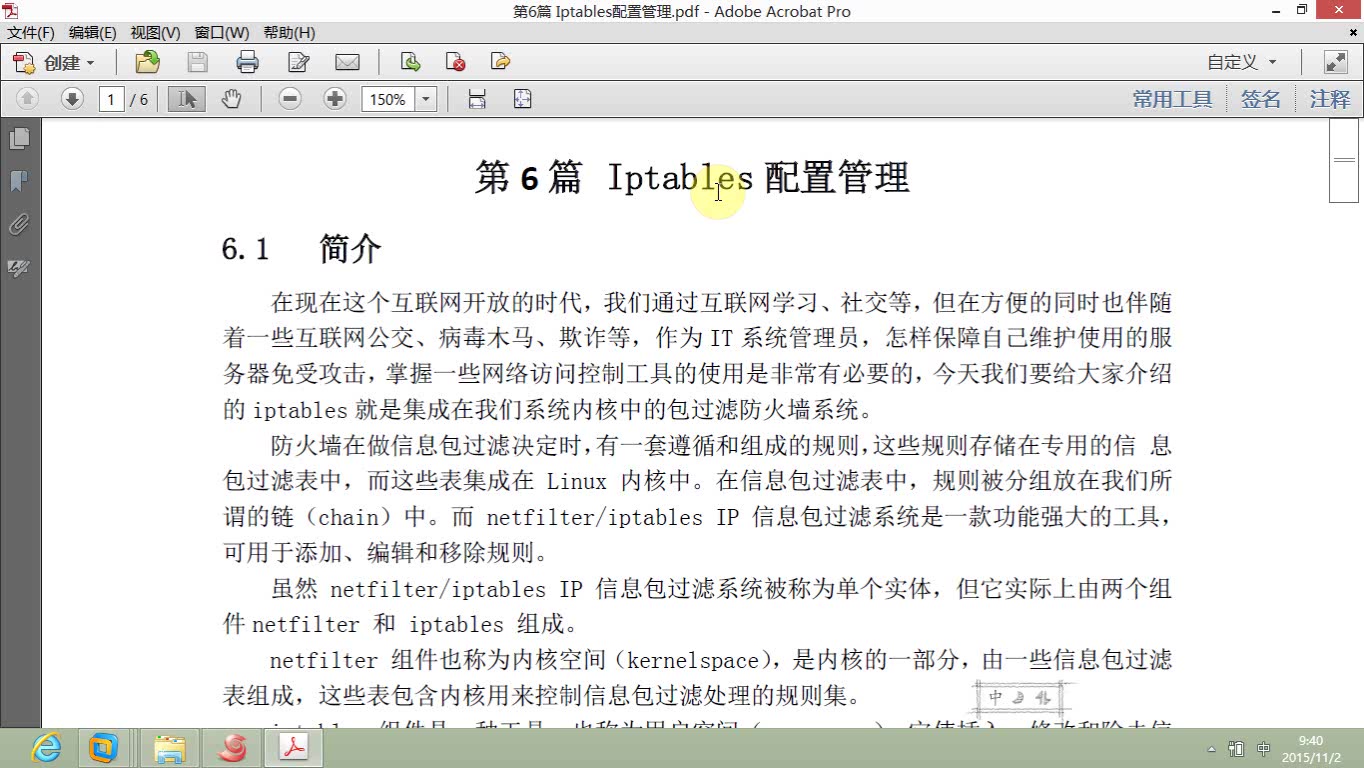Click the email attachment icon
The image size is (1364, 768).
347,62
